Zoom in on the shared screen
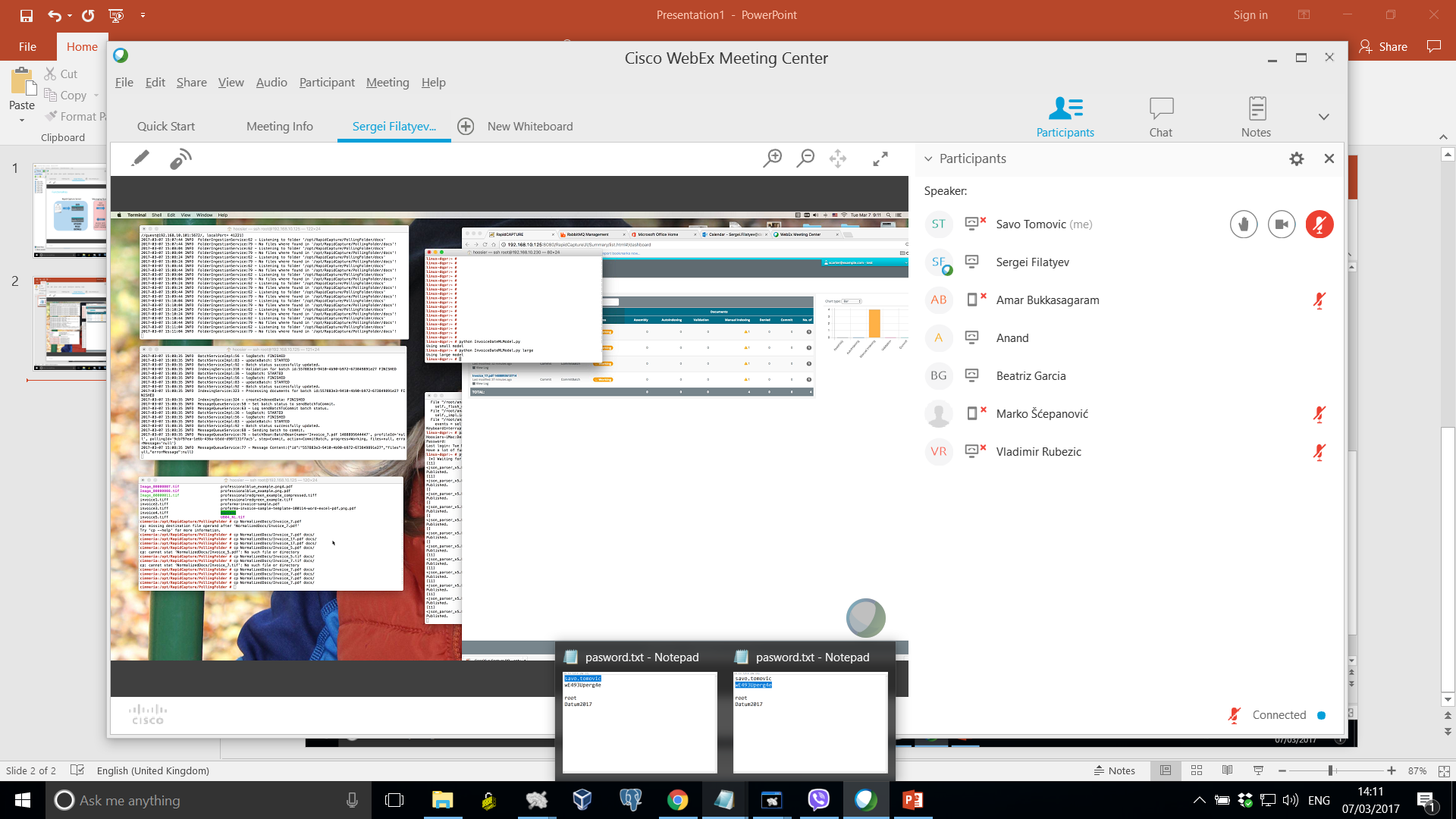Screen dimensions: 1456x819 pyautogui.click(x=772, y=158)
